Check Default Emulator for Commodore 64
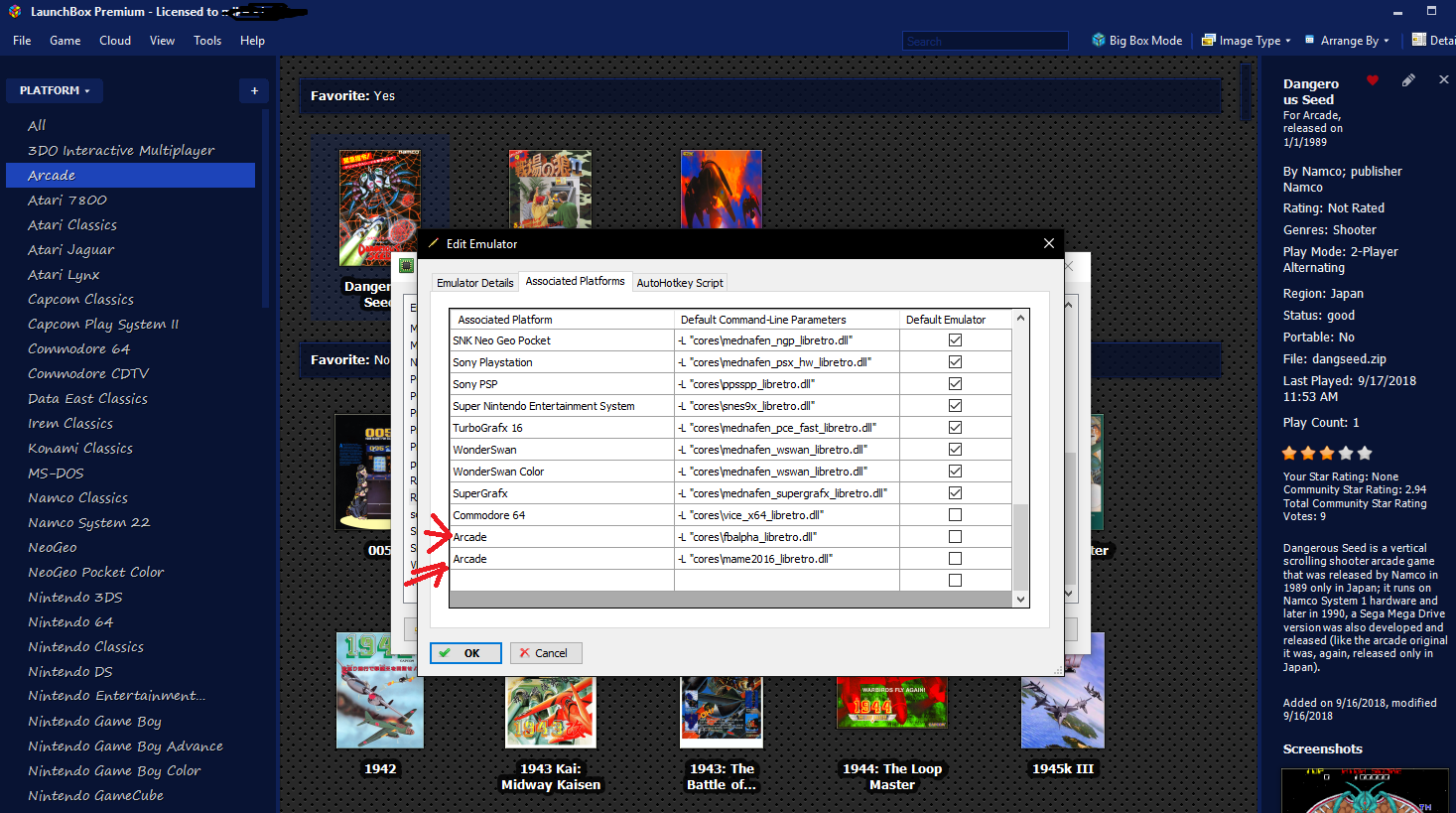Viewport: 1456px width, 813px height. pos(955,514)
